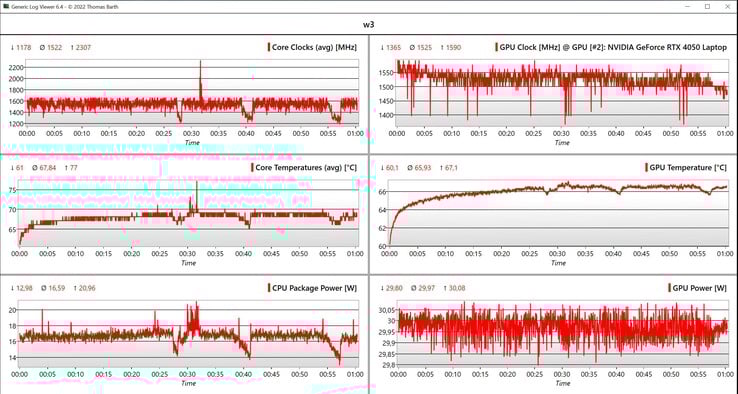Select the GPU Power [W] title
Viewport: 738px width, 394px height.
[700, 288]
